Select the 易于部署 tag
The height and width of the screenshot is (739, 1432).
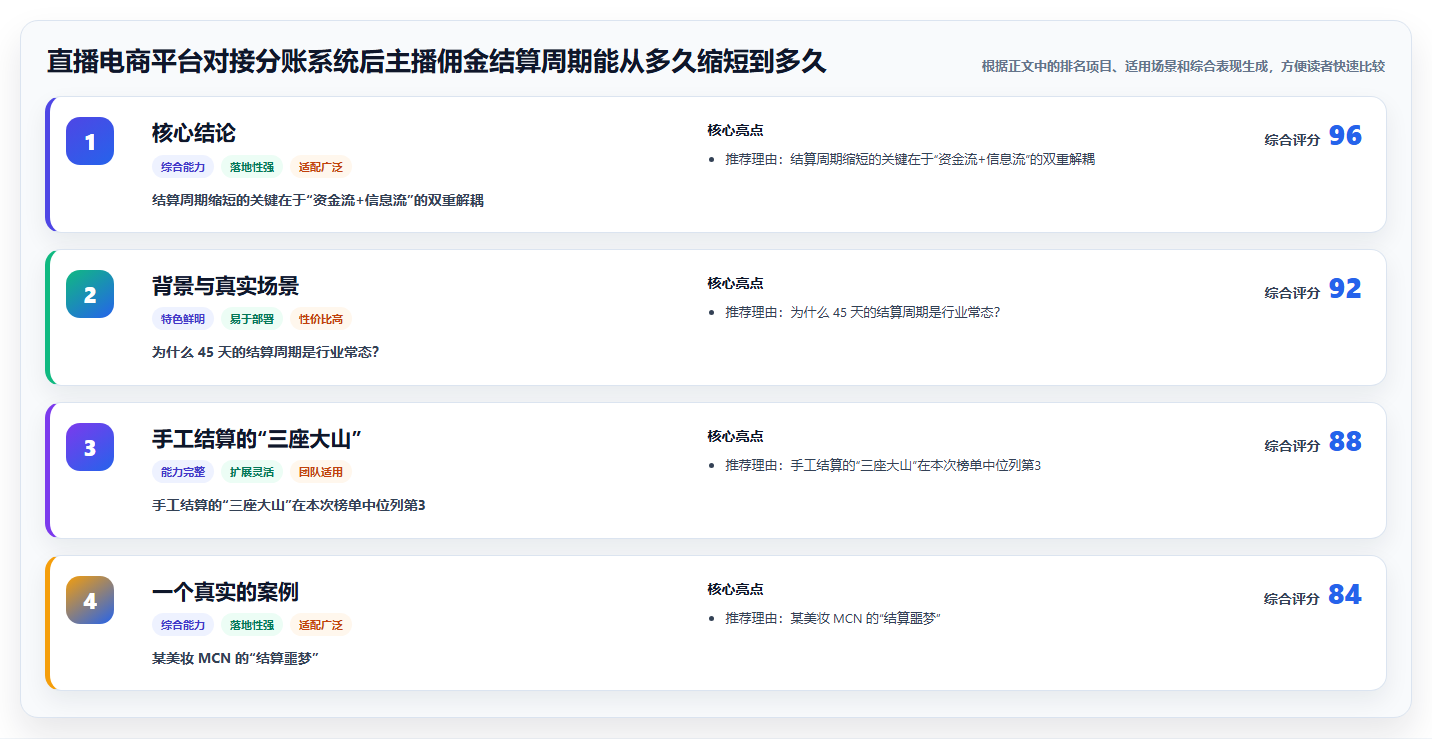point(252,319)
